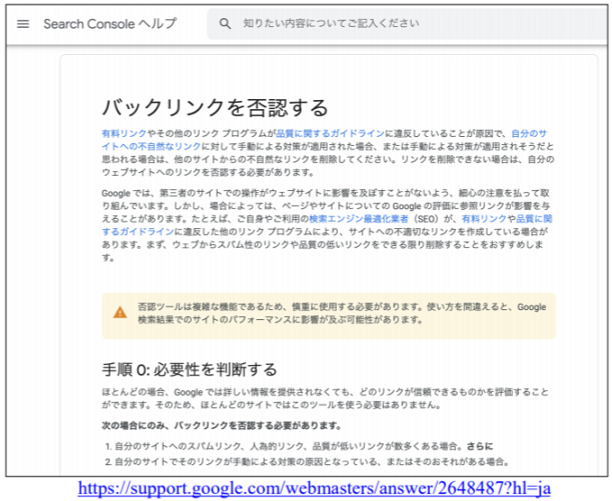The height and width of the screenshot is (501, 612).
Task: Open 品質に関するガイドライン link in first paragraph
Action: [x=330, y=133]
